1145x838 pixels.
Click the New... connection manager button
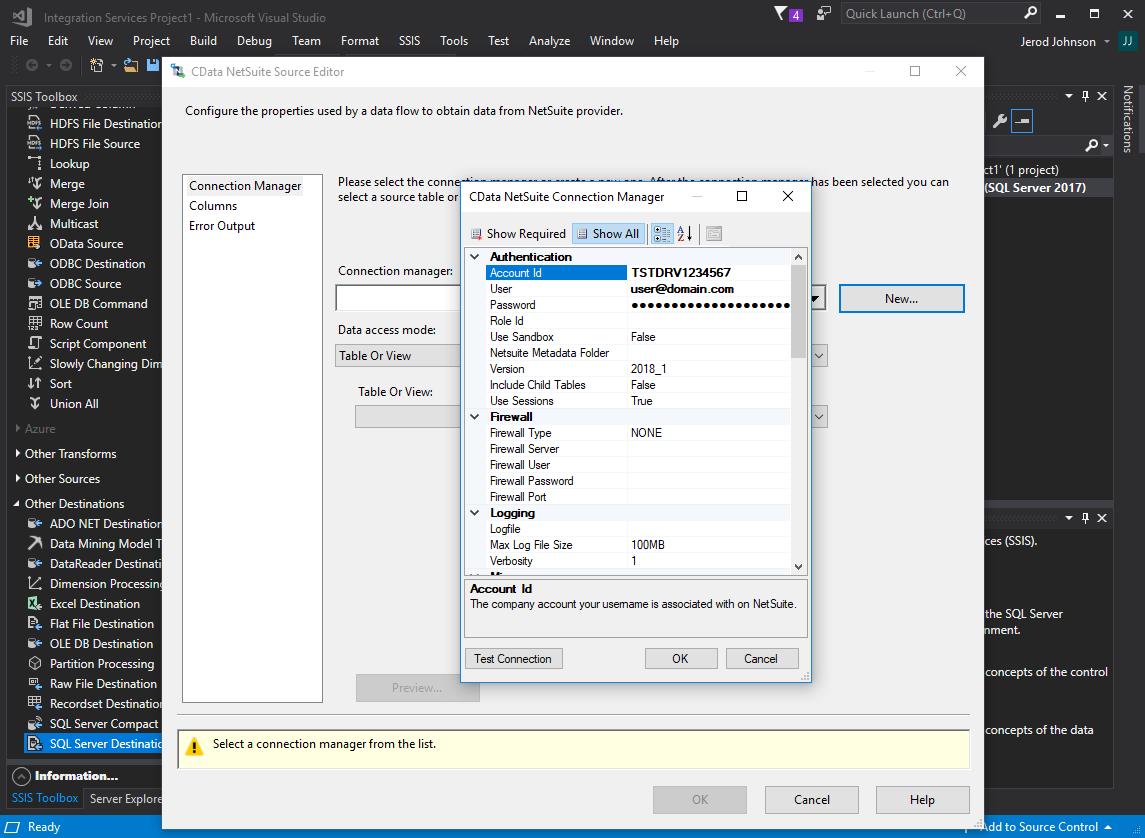tap(901, 299)
